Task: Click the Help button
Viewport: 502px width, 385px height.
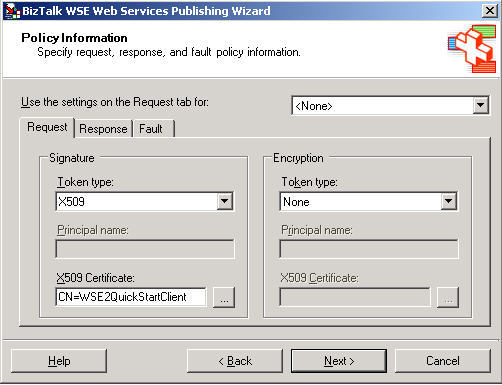Action: point(59,361)
